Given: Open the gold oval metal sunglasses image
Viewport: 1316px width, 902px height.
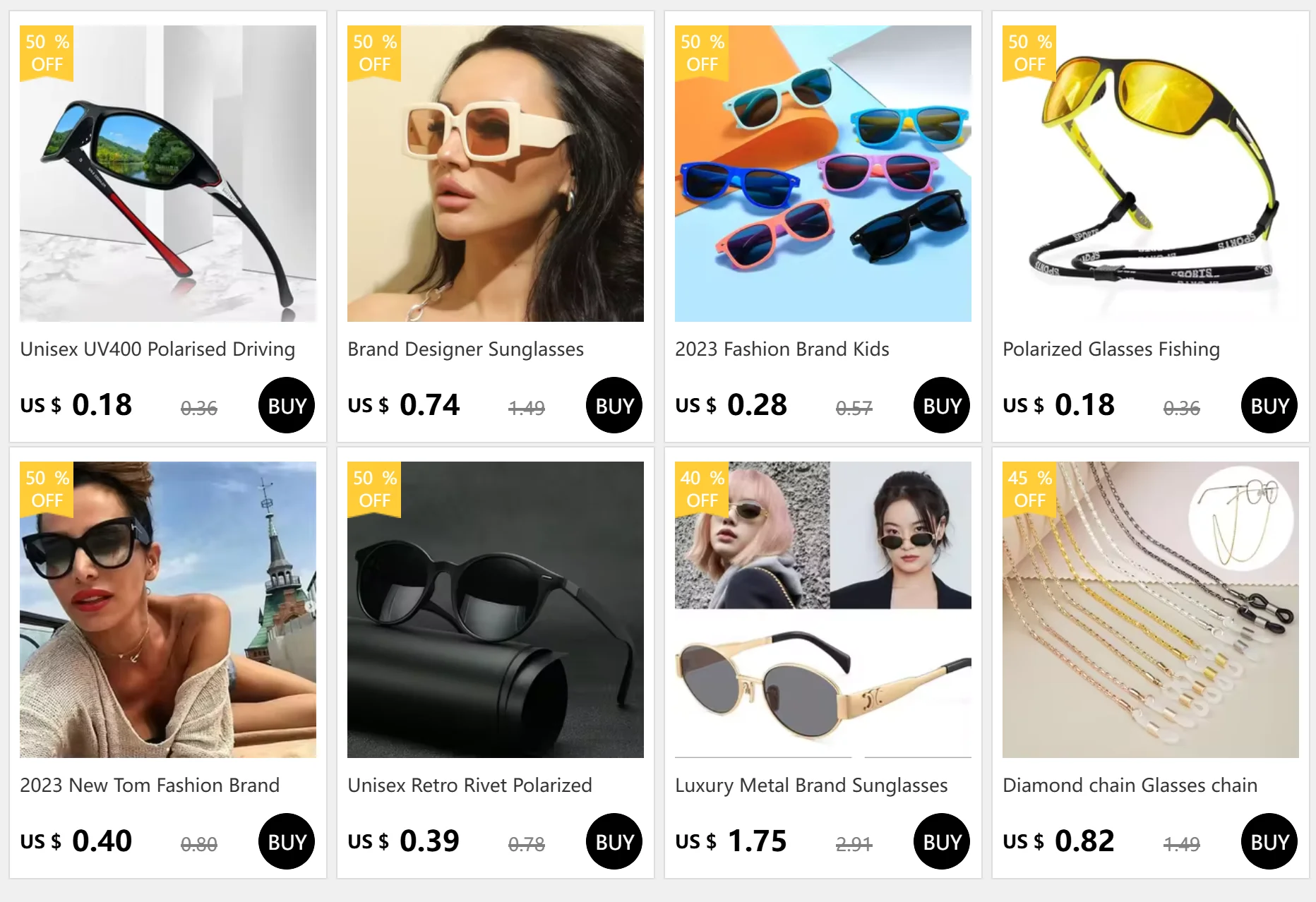Looking at the screenshot, I should pyautogui.click(x=823, y=610).
